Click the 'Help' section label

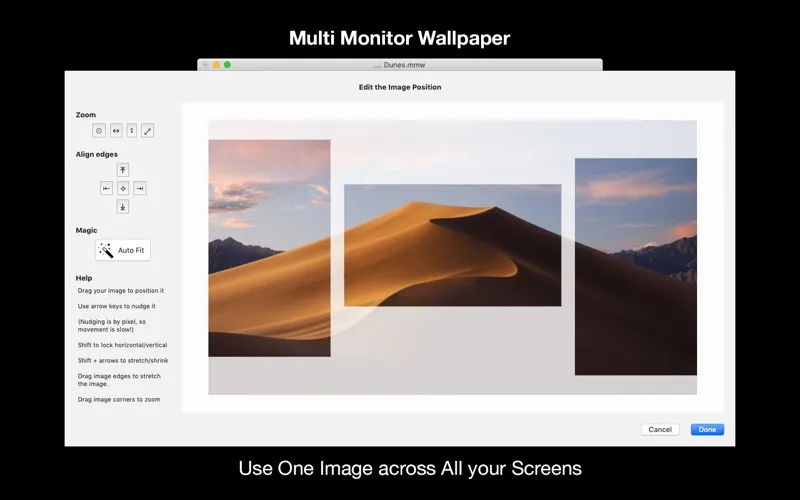click(x=84, y=278)
